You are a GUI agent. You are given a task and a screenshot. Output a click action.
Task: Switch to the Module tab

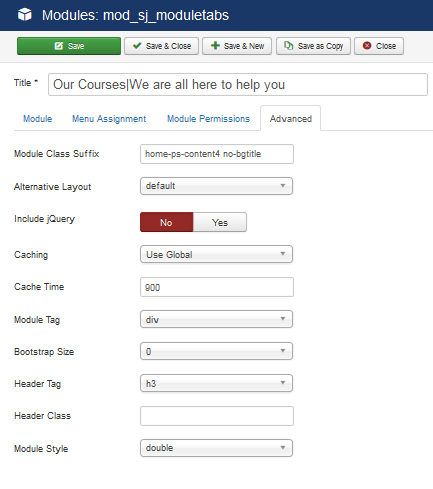(38, 119)
